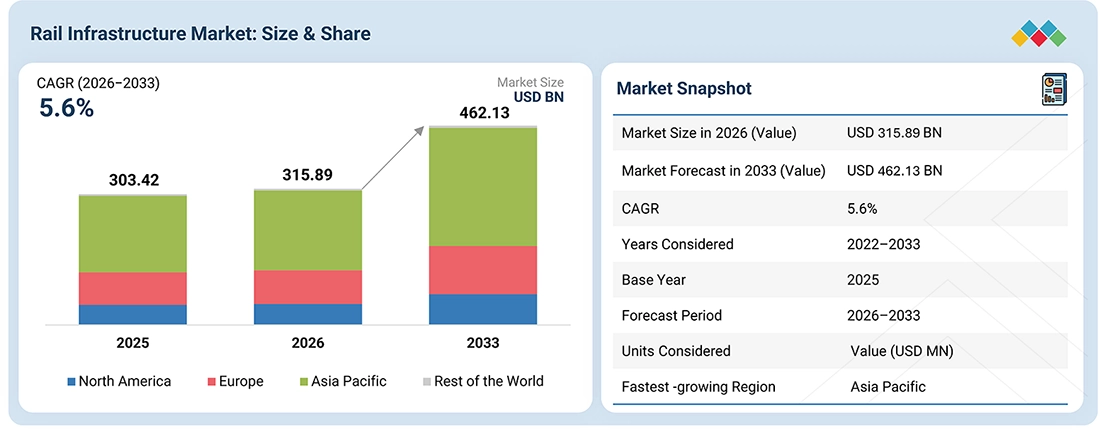Click the North America blue legend swatch

(71, 382)
